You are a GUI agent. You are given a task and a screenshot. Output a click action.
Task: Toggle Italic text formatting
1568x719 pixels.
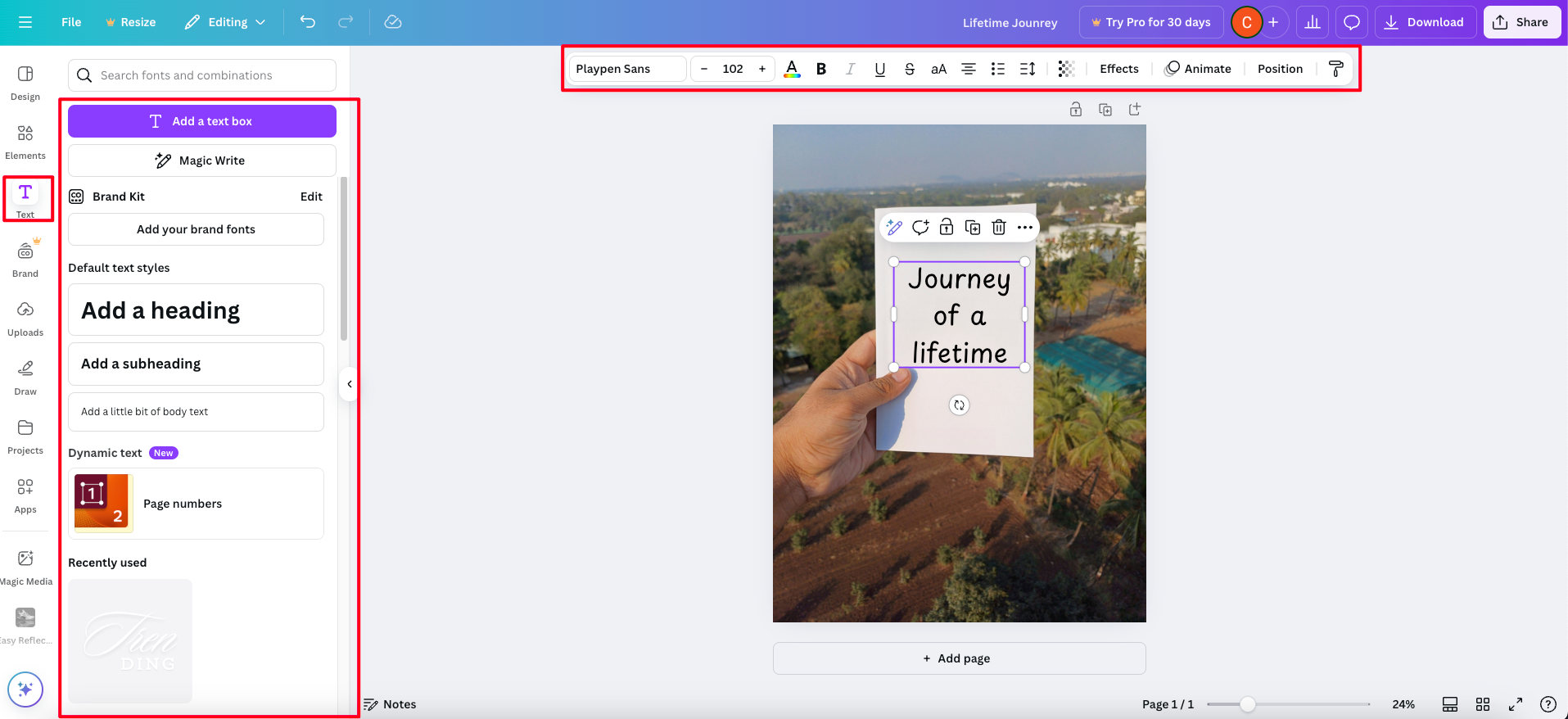(851, 69)
